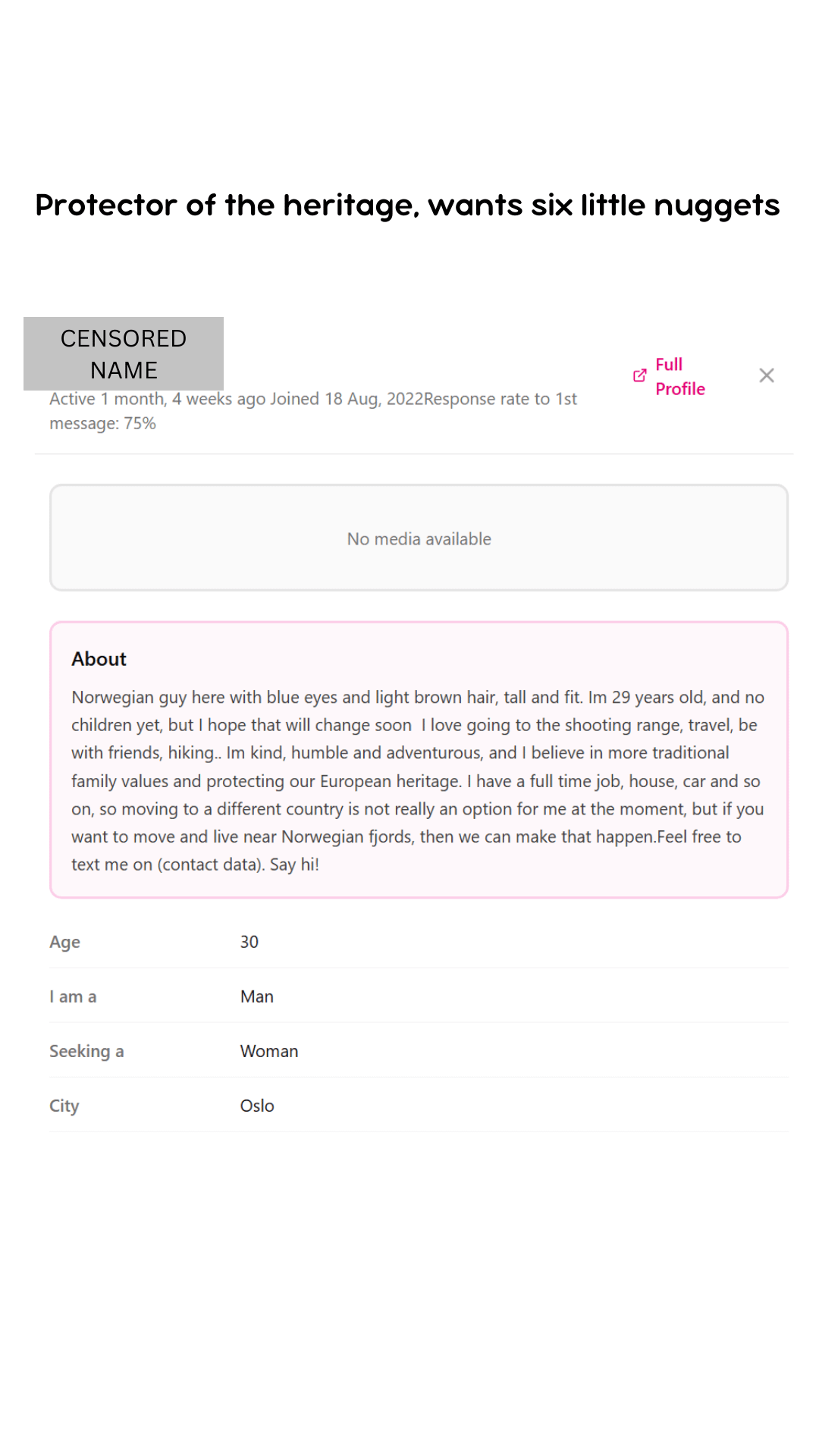The image size is (819, 1456).
Task: Click the external-link icon beside Full Profile
Action: 639,375
